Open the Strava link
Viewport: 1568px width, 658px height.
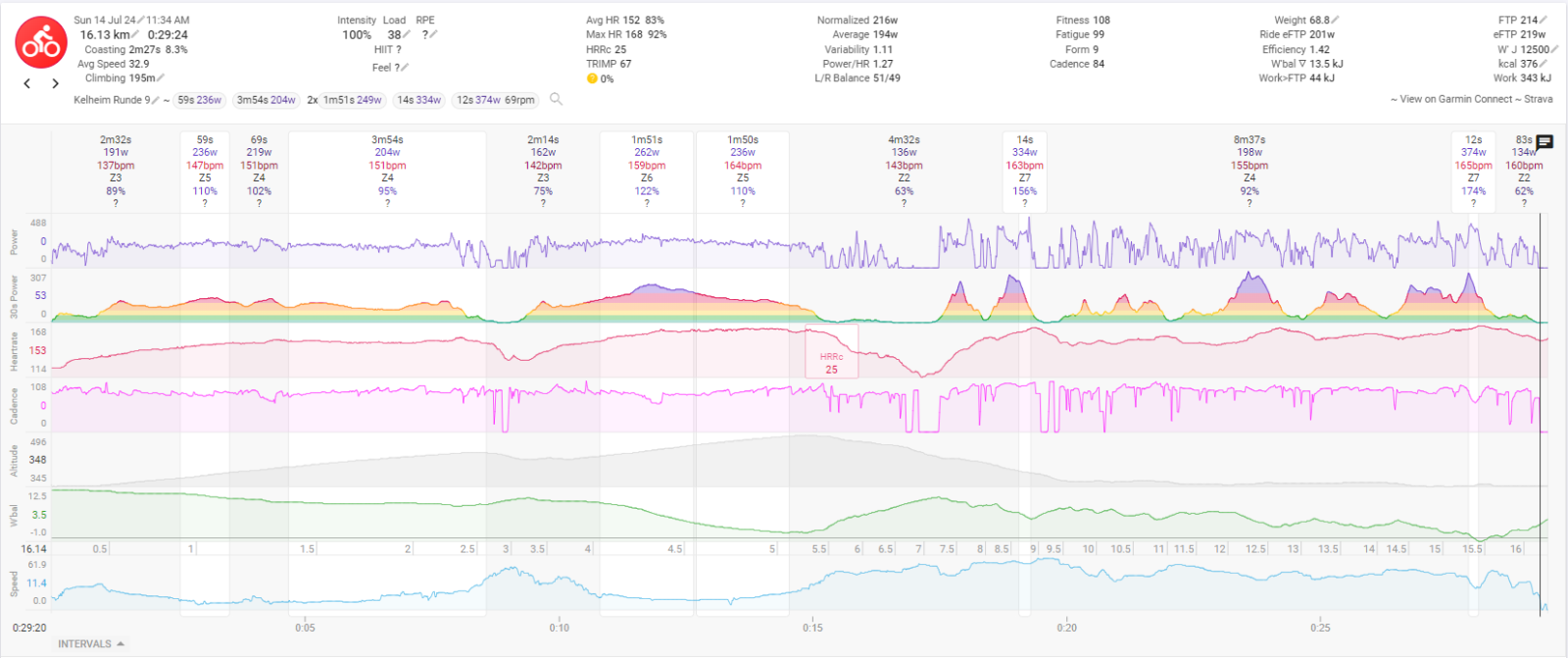pos(1538,99)
